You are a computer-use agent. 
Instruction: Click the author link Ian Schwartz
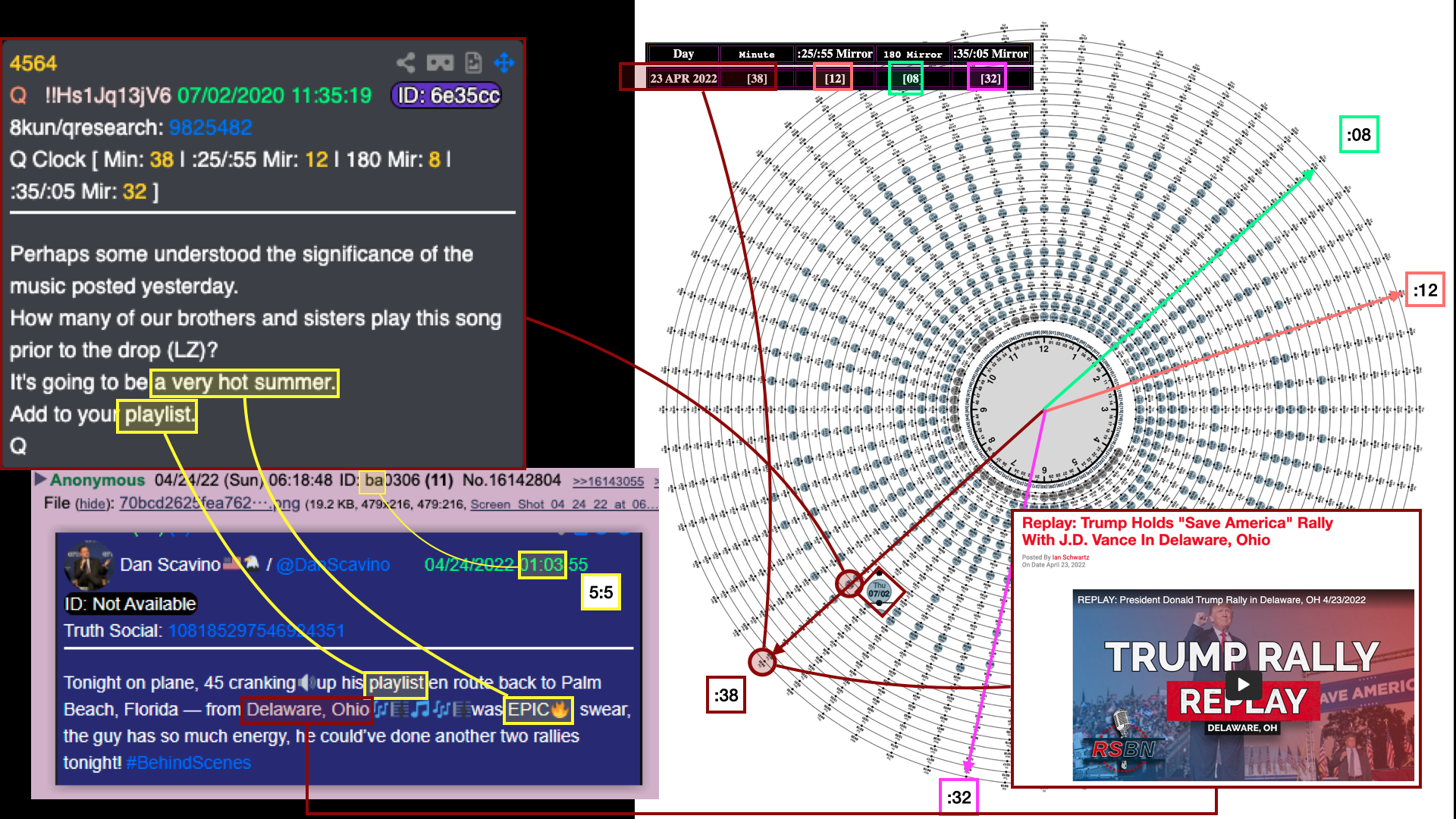point(1070,557)
